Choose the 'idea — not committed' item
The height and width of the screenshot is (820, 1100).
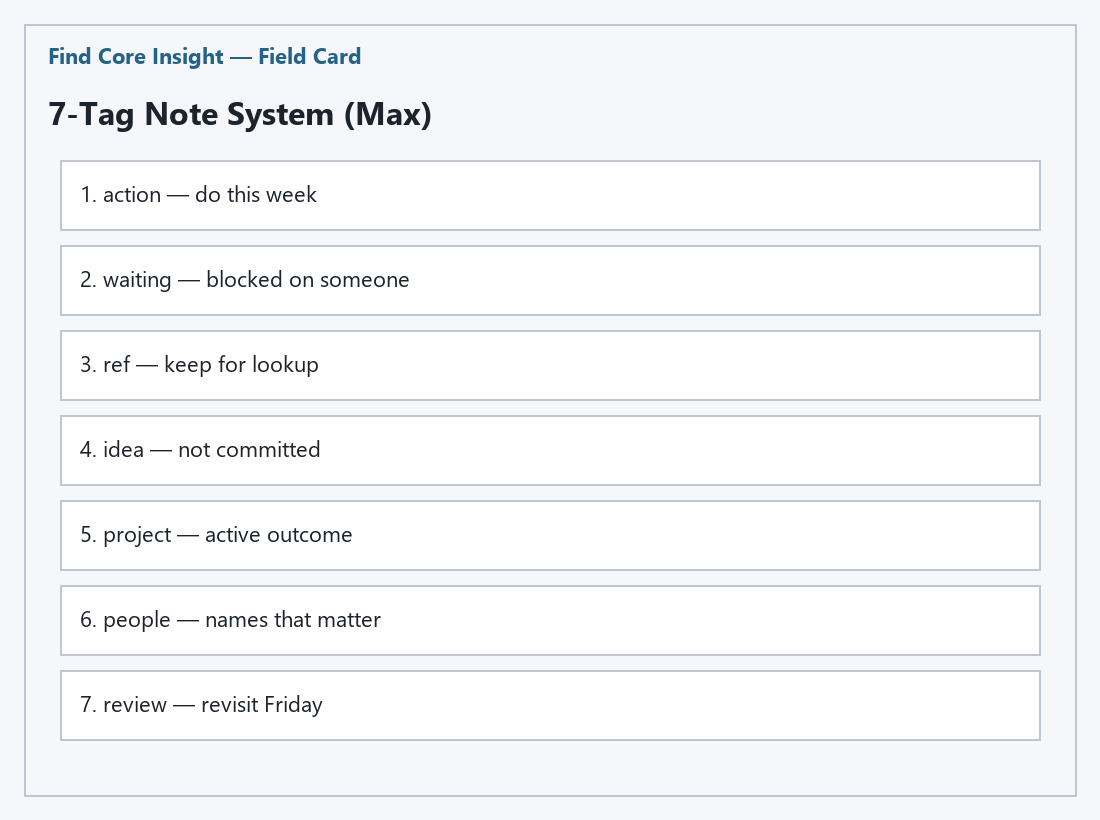click(x=550, y=450)
